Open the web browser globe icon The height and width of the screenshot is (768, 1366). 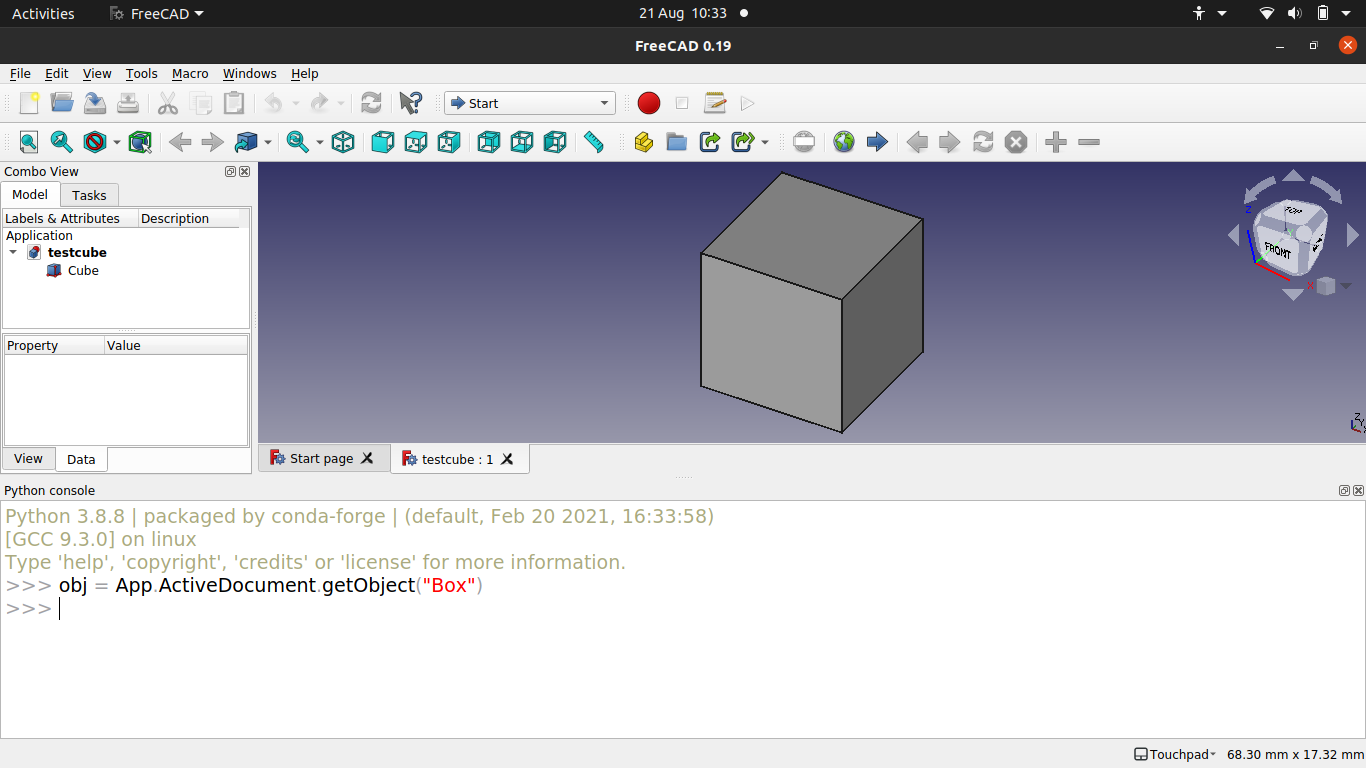pyautogui.click(x=844, y=142)
